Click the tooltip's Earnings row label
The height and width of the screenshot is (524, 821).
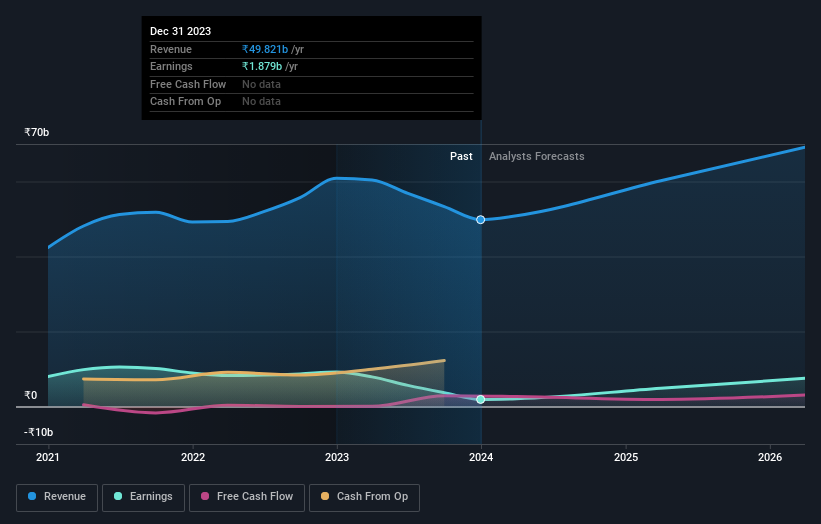[171, 66]
